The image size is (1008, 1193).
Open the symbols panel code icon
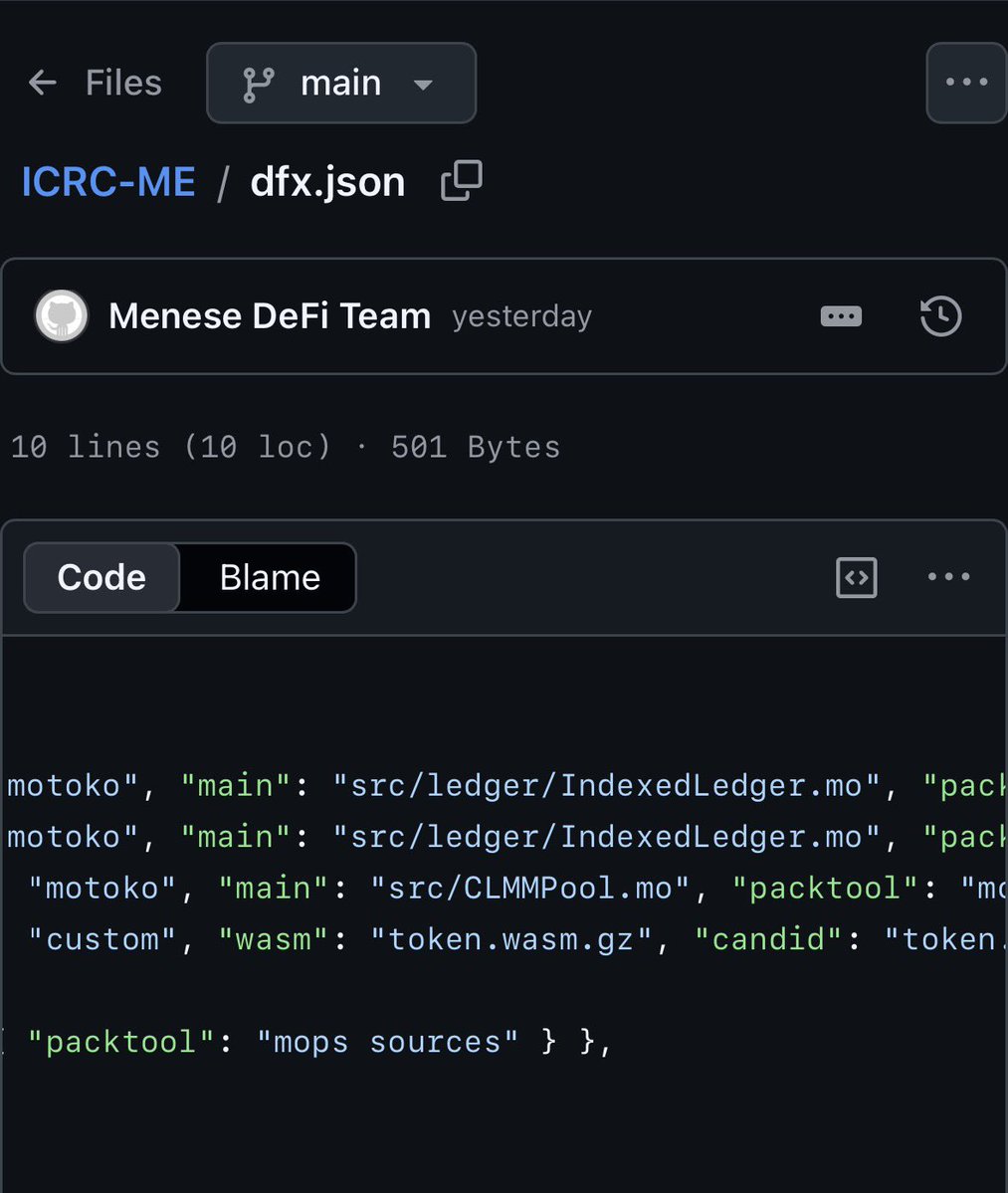(x=856, y=577)
